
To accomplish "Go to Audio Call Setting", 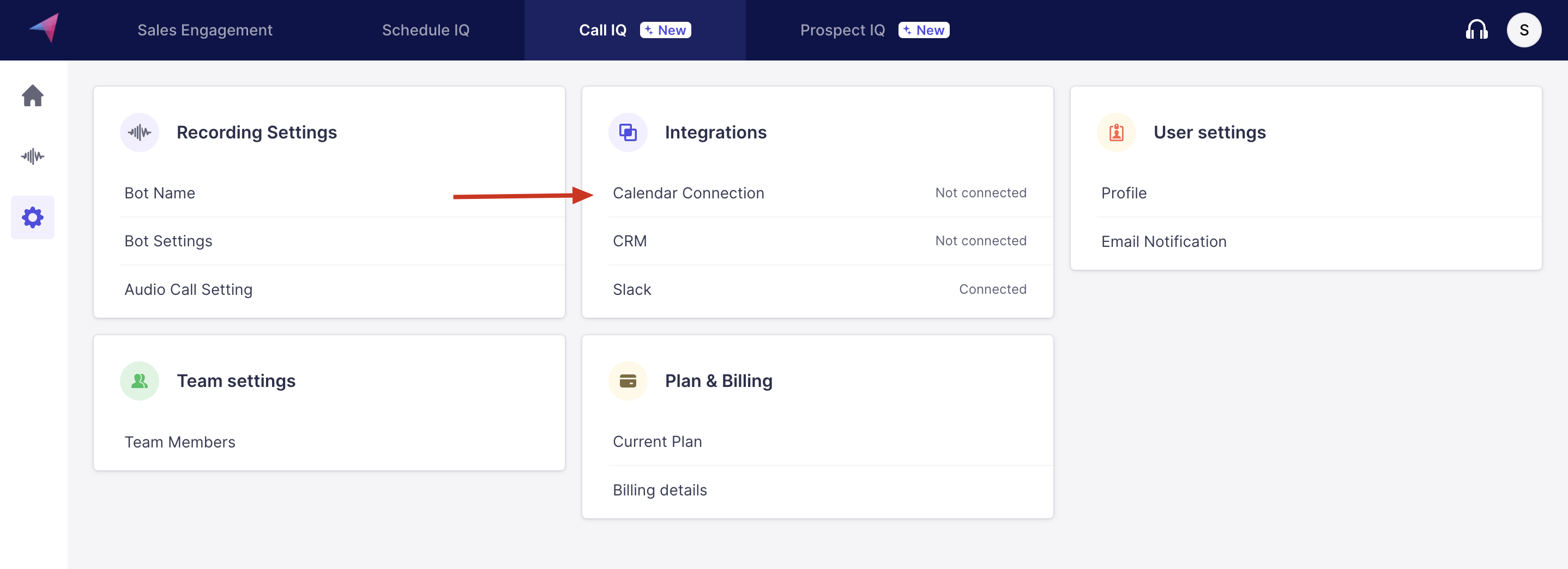I will point(188,289).
